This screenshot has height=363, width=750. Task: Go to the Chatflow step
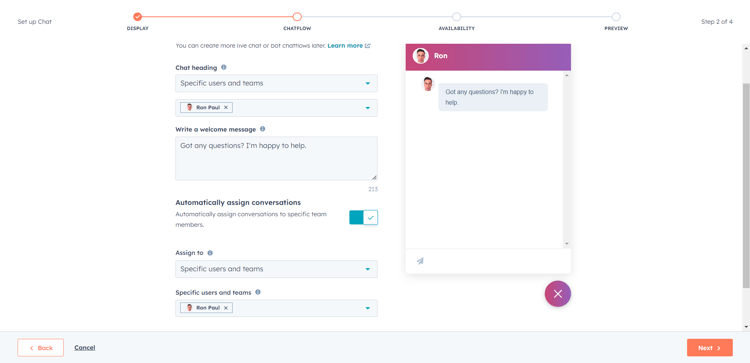click(x=297, y=17)
